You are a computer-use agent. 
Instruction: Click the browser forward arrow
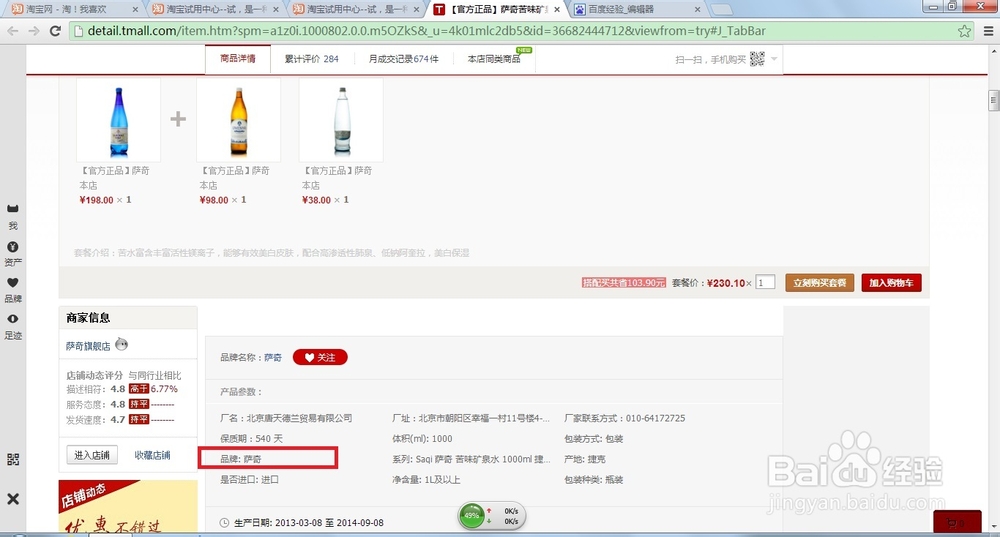pos(34,31)
